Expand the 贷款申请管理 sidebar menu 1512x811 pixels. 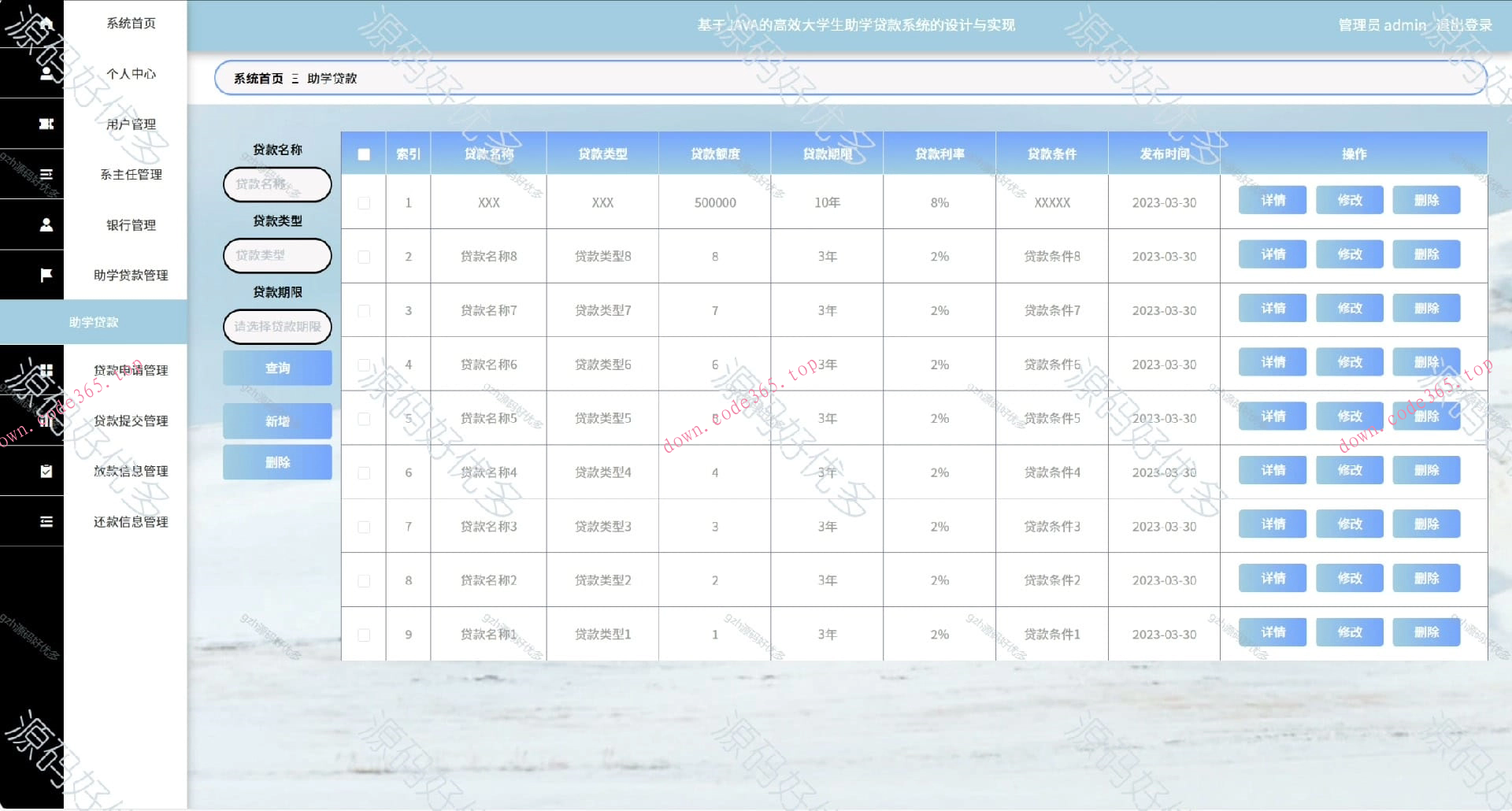click(130, 370)
